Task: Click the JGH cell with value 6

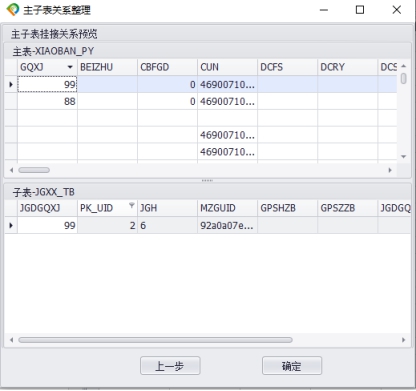Action: click(x=167, y=226)
